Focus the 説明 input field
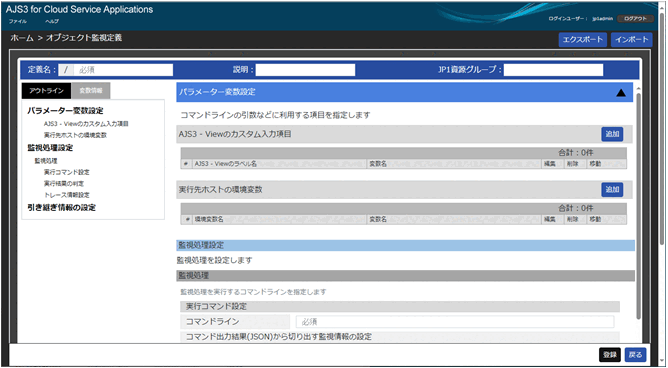668x368 pixels. pos(305,70)
